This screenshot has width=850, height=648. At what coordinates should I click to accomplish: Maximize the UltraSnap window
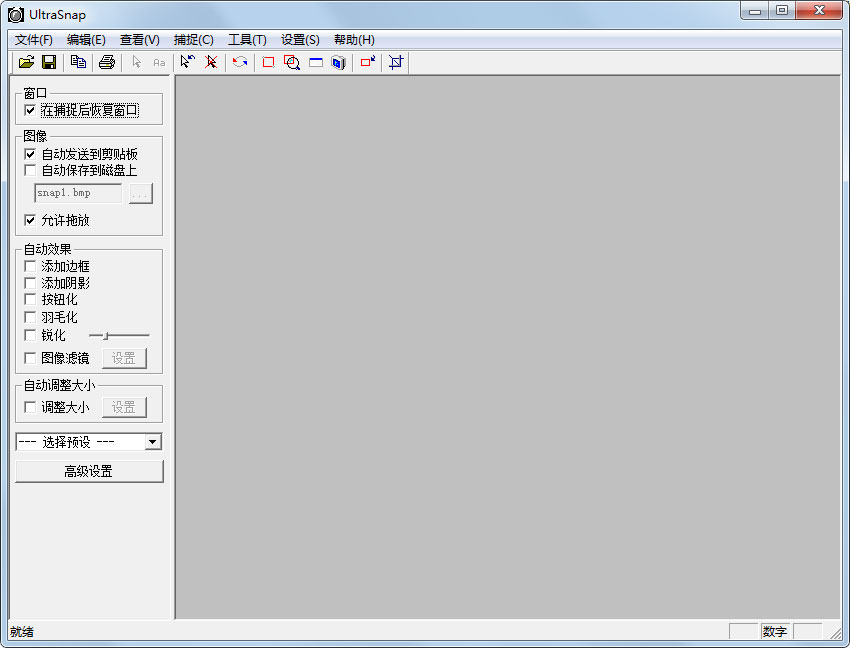782,10
